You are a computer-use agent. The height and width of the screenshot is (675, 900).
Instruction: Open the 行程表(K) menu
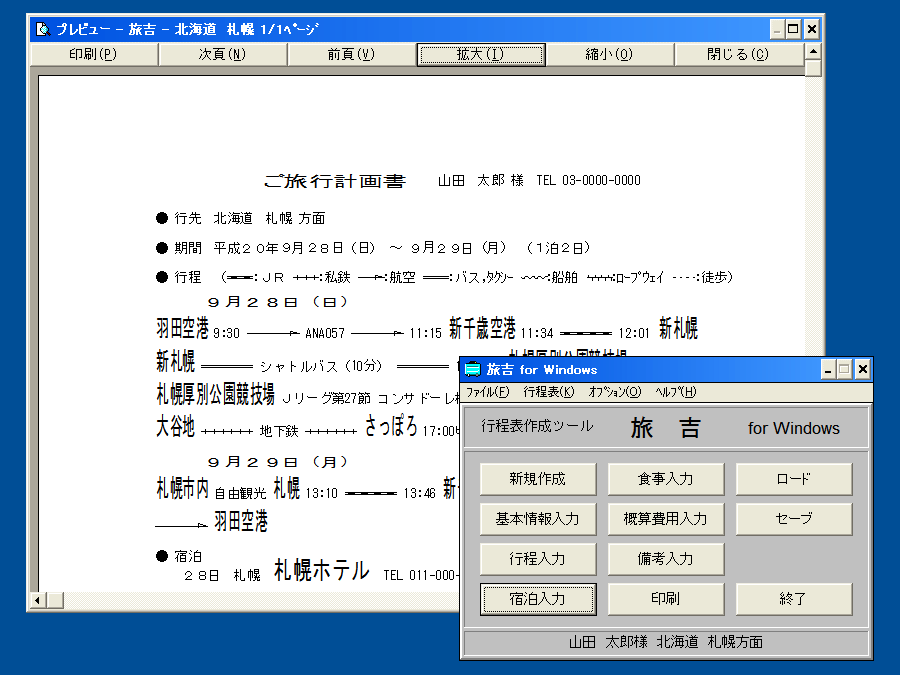coord(549,392)
